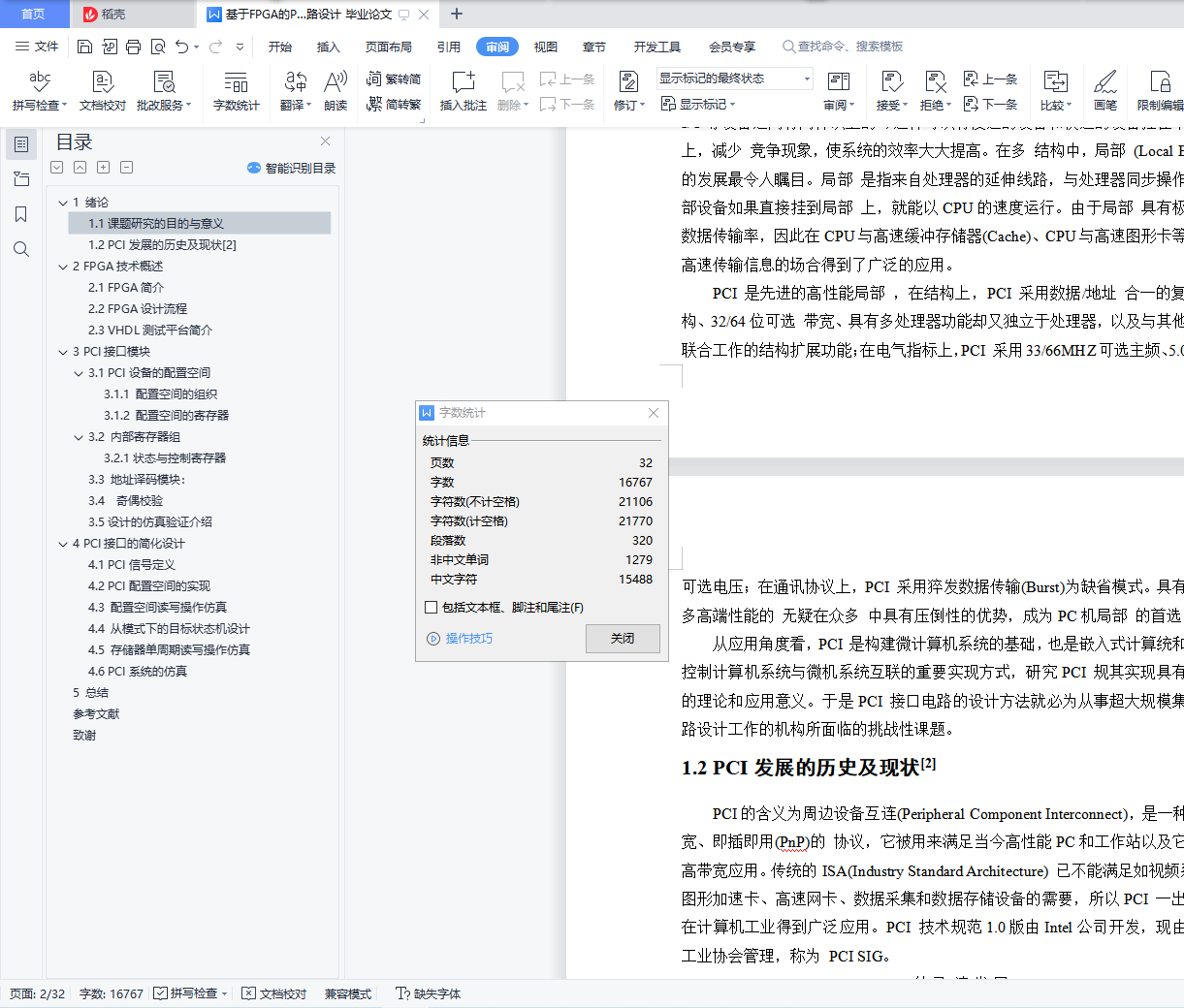
Task: Open the 审阅 review pane icon
Action: click(839, 91)
